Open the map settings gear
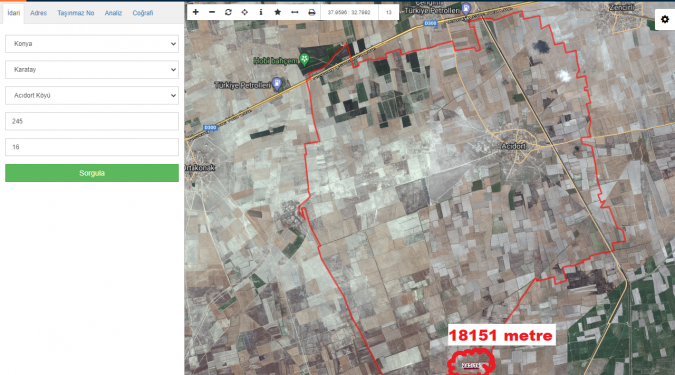 (x=665, y=19)
